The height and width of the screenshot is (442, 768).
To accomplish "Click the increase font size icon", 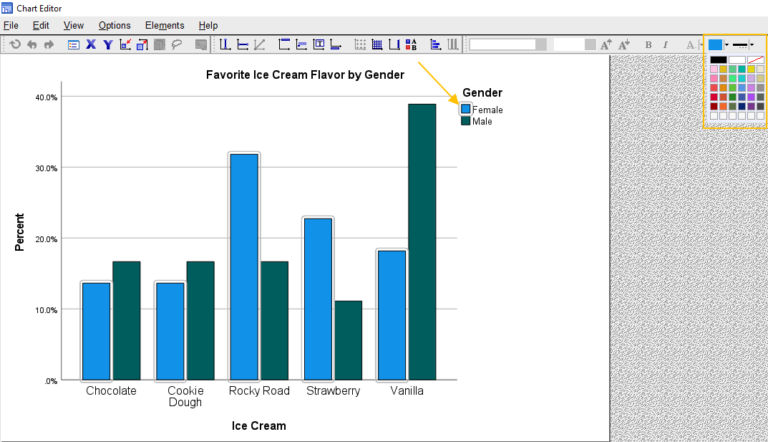I will click(606, 44).
